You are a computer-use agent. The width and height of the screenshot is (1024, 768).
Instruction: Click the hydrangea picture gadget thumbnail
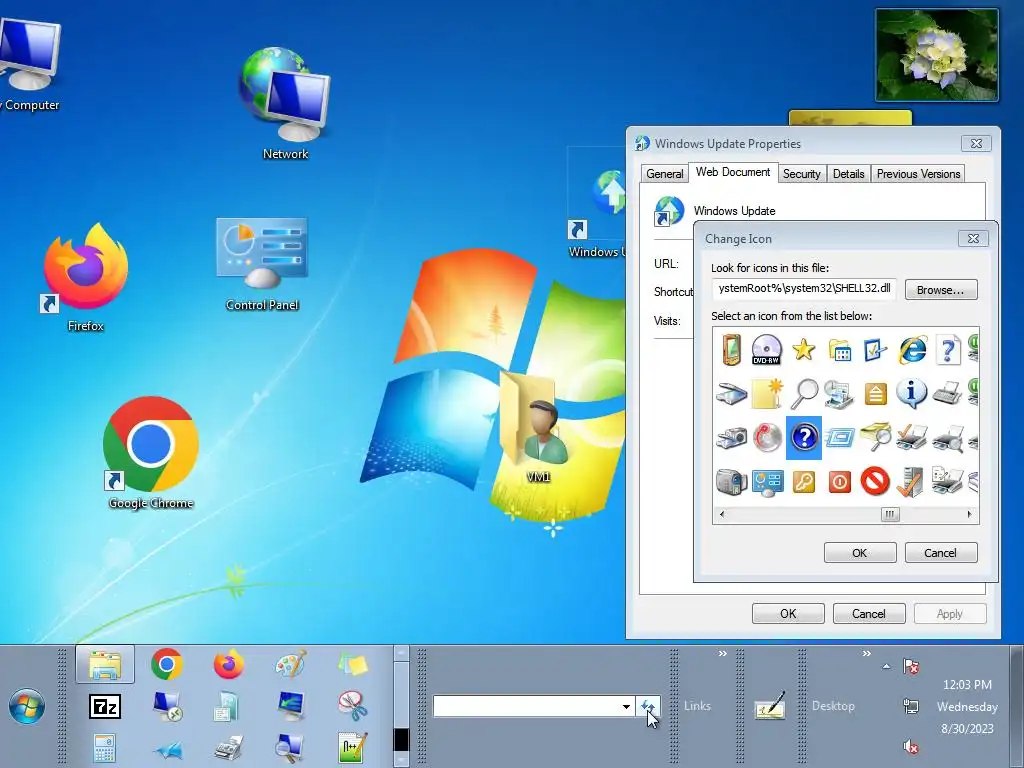[x=937, y=55]
